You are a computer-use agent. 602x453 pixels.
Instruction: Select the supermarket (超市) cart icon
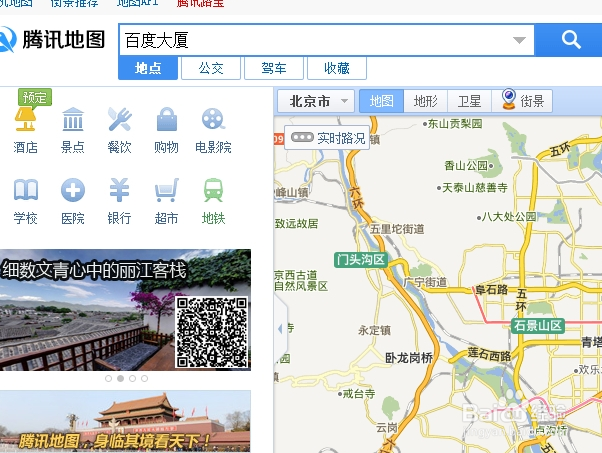coord(166,190)
